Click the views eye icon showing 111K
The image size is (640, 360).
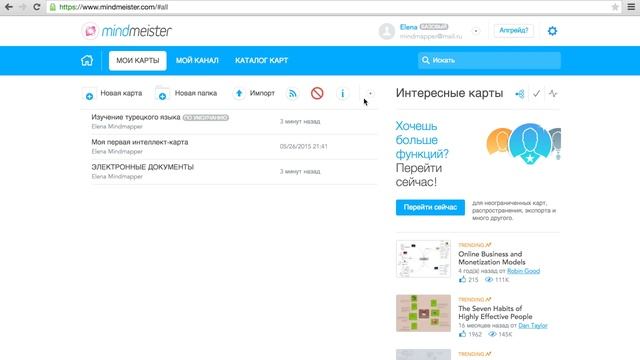pyautogui.click(x=489, y=280)
